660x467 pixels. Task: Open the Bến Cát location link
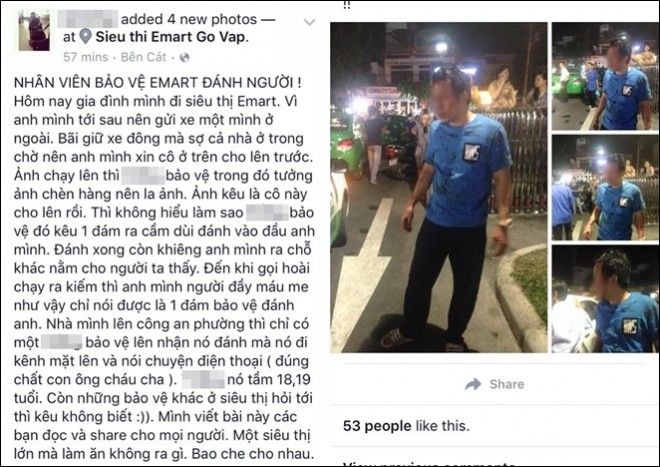click(x=144, y=57)
